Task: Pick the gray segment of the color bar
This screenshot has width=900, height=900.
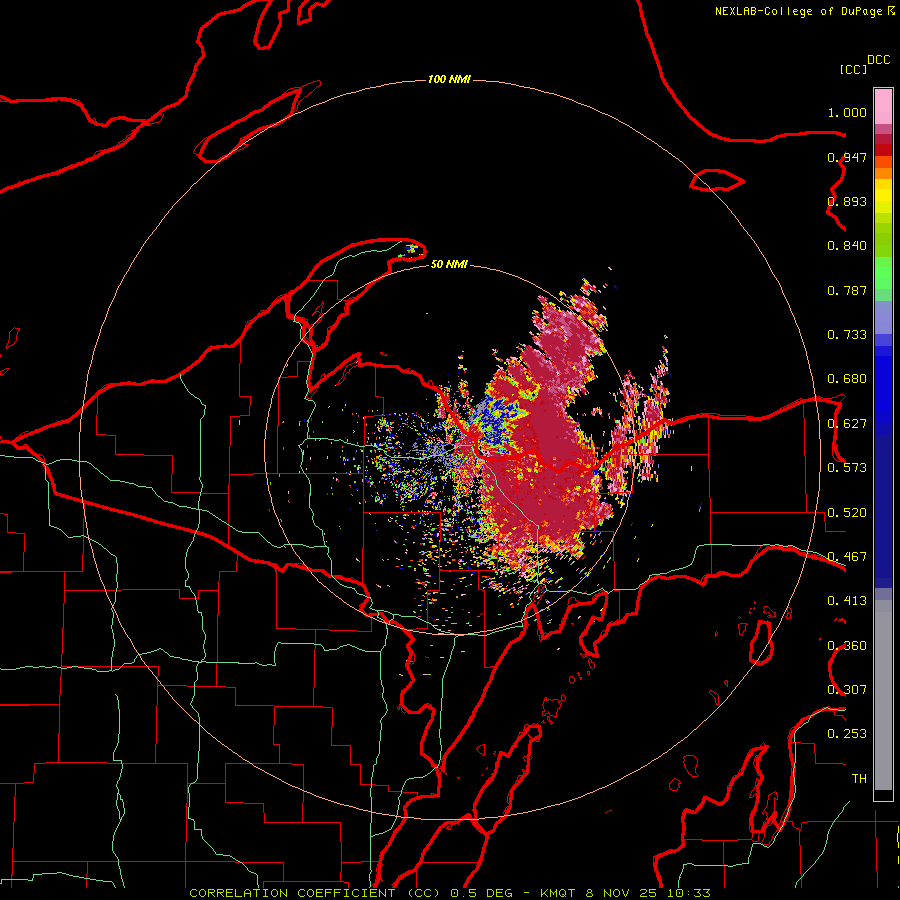Action: click(883, 695)
